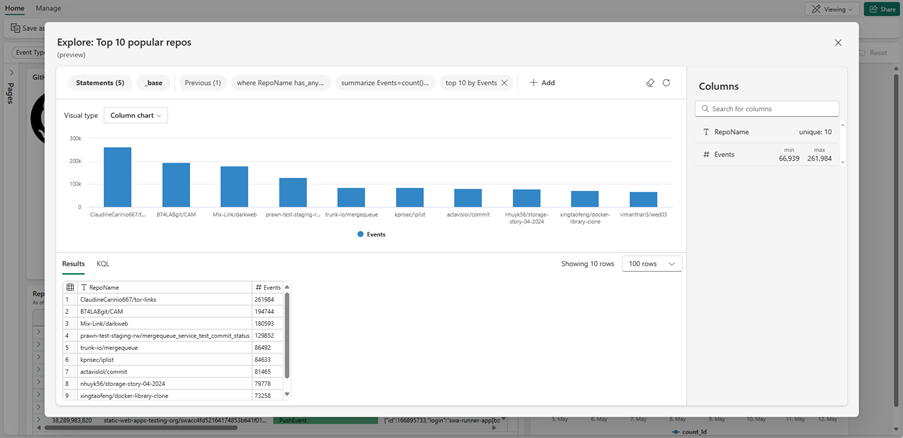Select the Mix-Link/darkweb table cell
Viewport: 903px width, 438px height.
165,323
